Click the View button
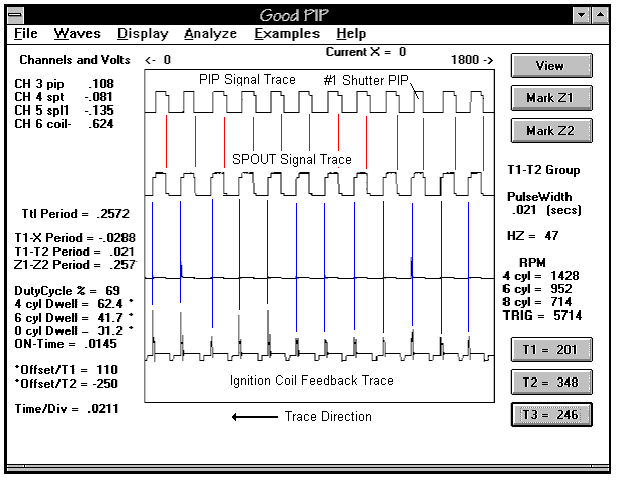The image size is (621, 481). coord(552,66)
